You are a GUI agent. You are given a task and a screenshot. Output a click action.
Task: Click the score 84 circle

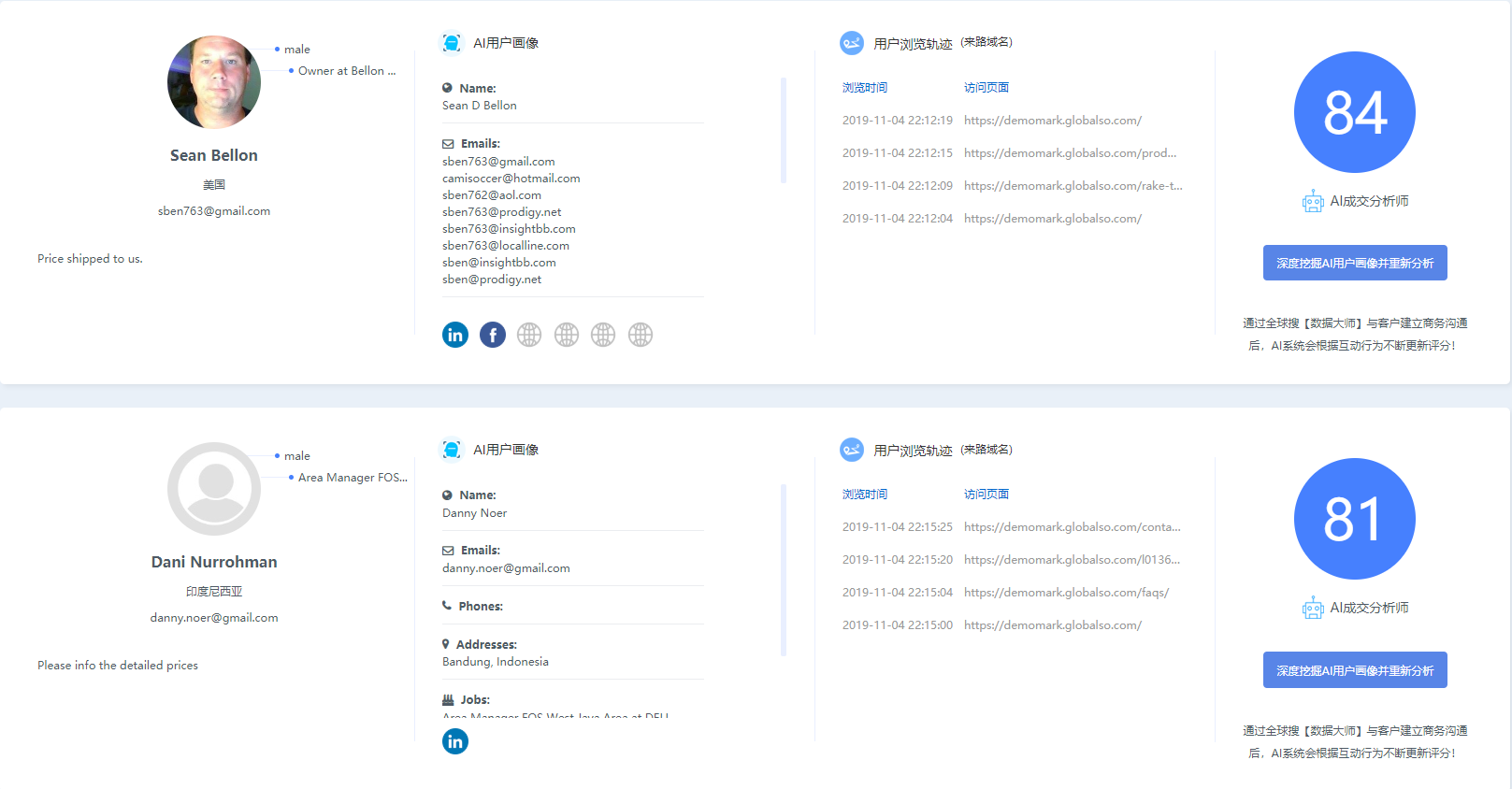[x=1354, y=112]
